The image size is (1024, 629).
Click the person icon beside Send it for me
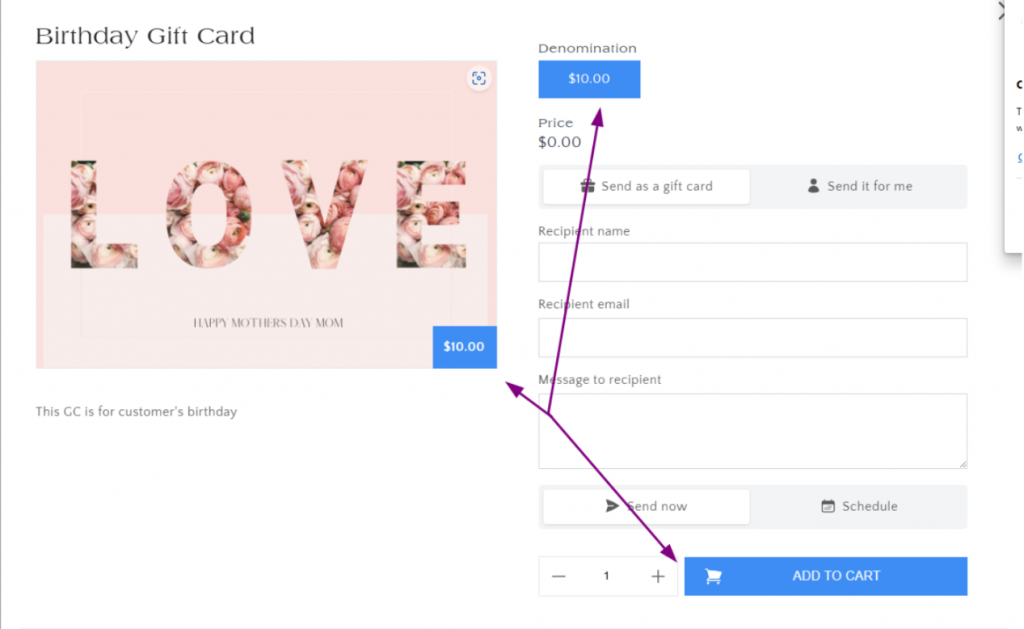point(813,186)
